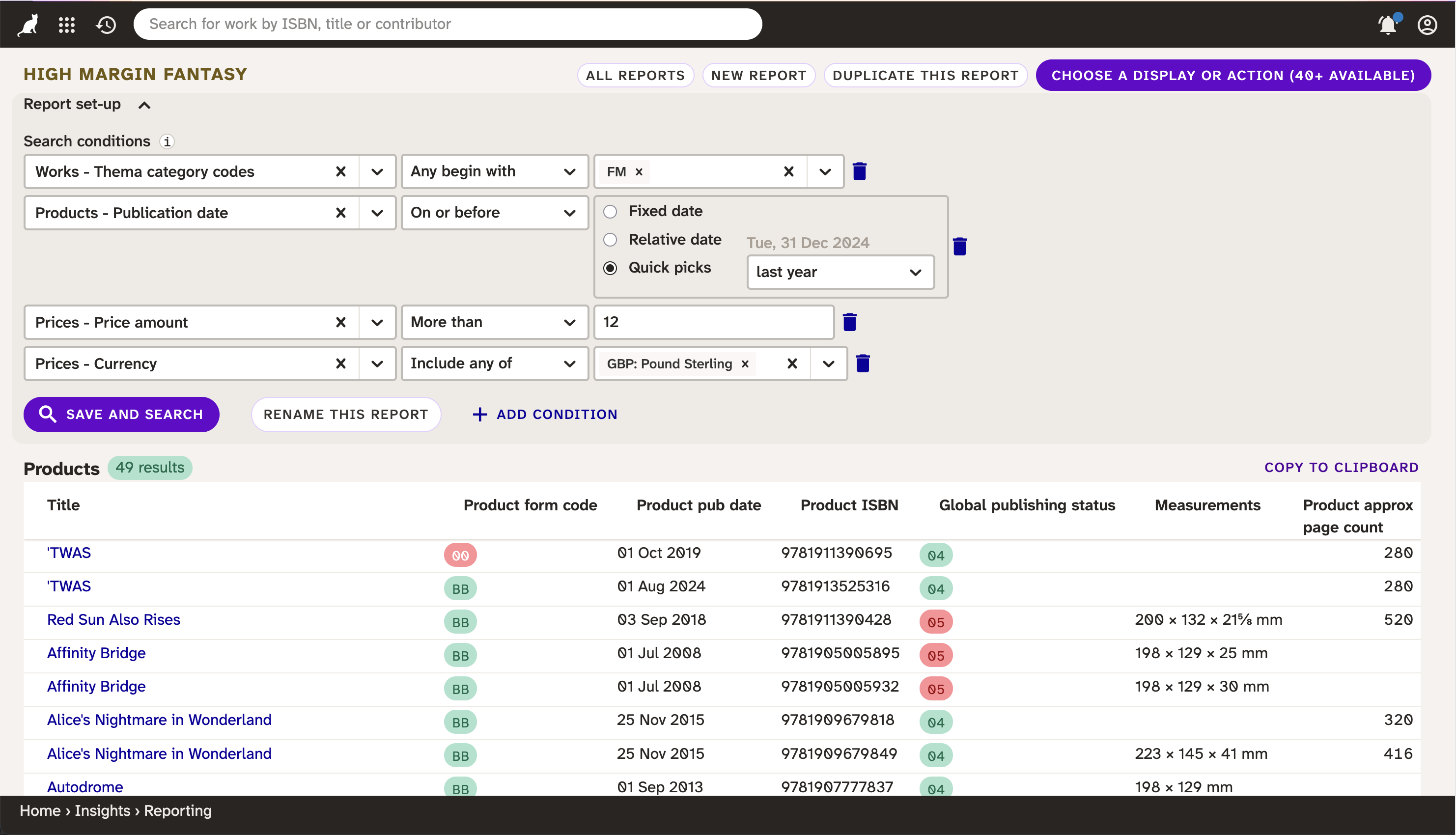Select the Fixed date radio button

click(610, 212)
